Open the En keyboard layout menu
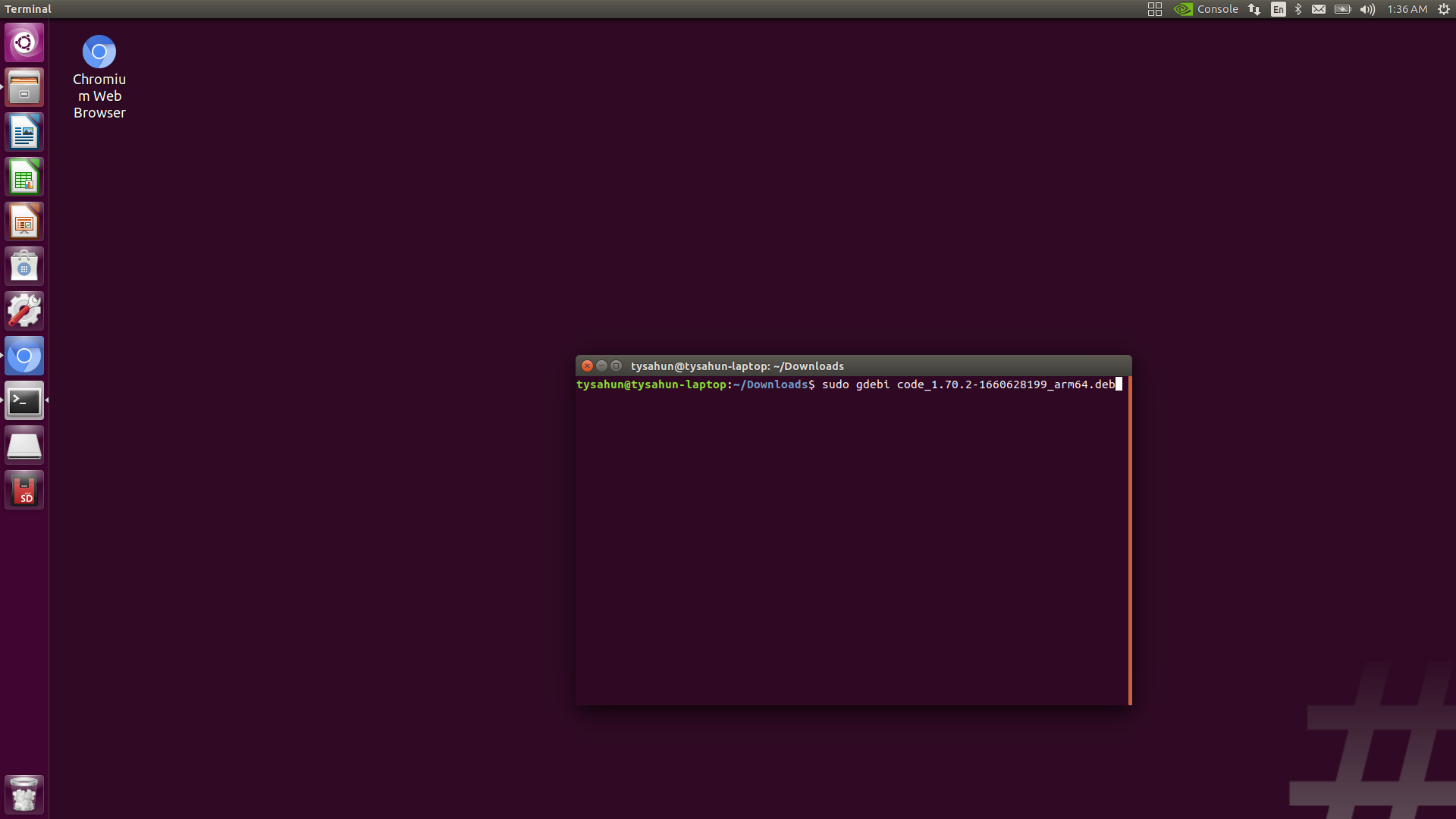This screenshot has width=1456, height=819. click(x=1279, y=9)
